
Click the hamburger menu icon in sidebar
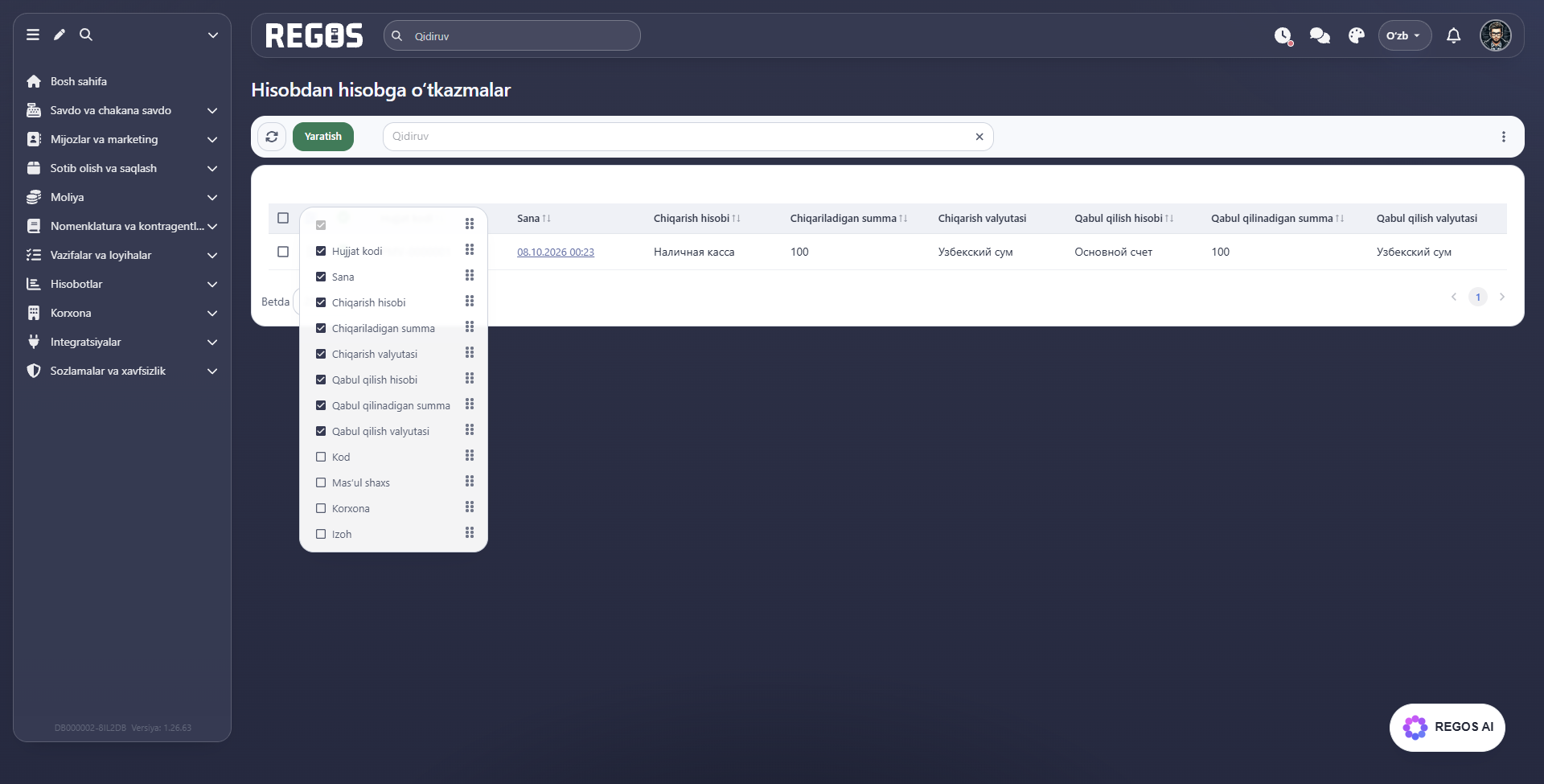33,35
